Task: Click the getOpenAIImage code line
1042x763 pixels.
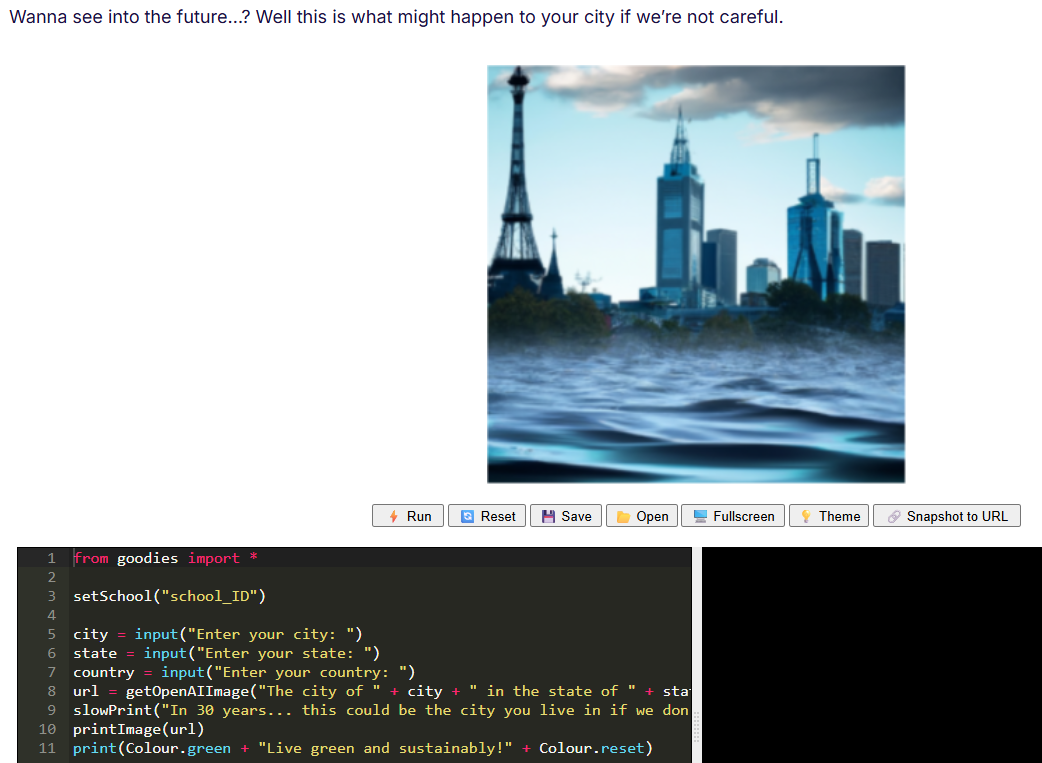Action: (x=382, y=691)
